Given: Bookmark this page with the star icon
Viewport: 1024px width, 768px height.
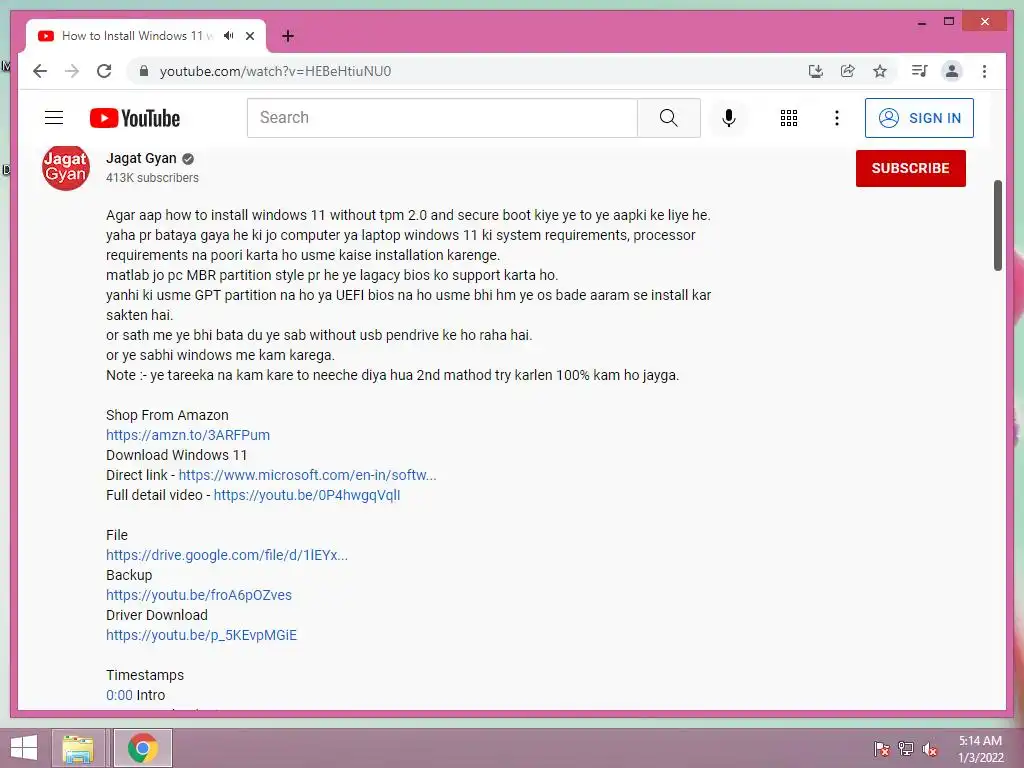Looking at the screenshot, I should (x=880, y=71).
